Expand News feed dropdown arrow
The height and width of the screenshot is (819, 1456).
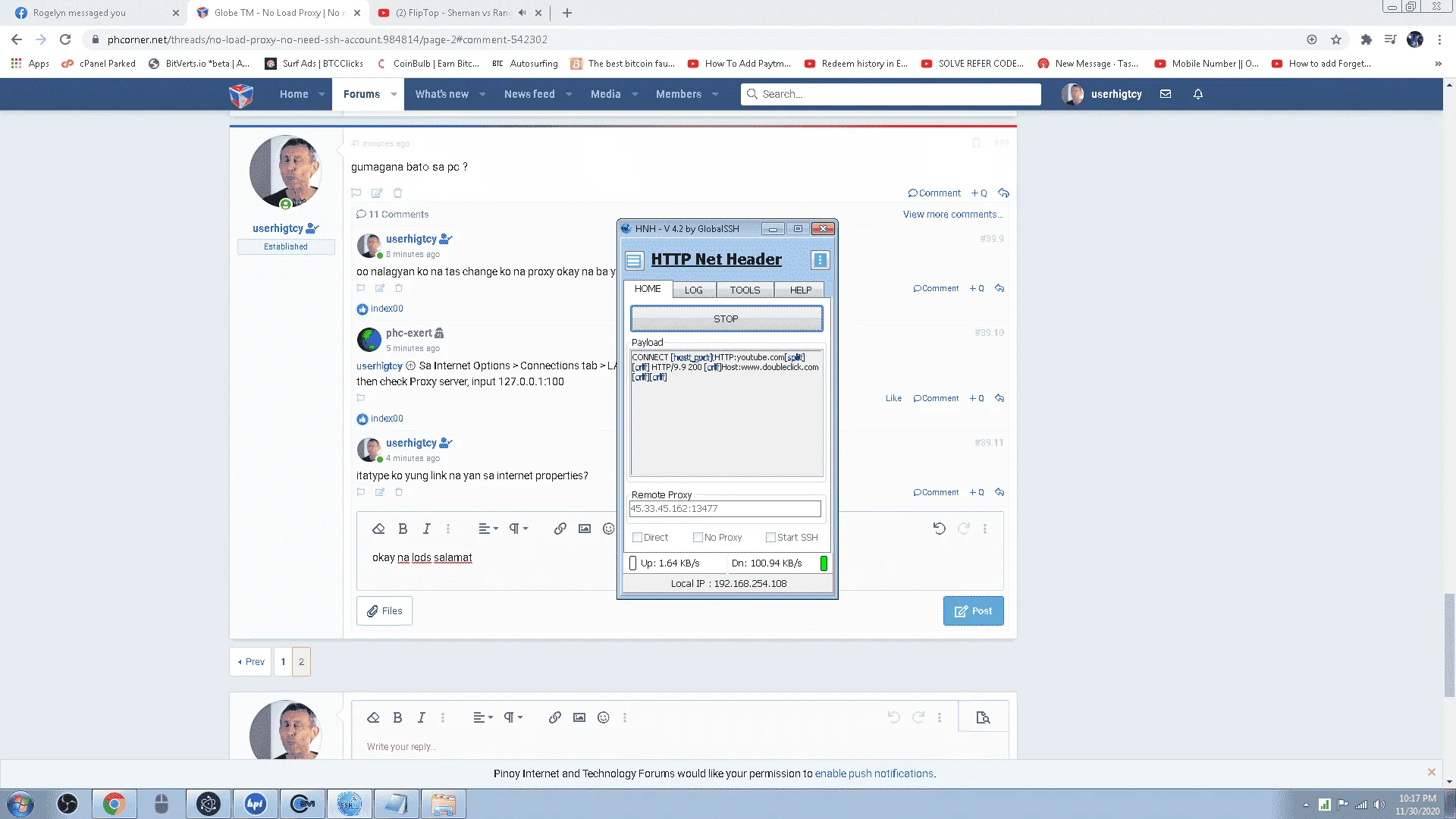(x=569, y=94)
